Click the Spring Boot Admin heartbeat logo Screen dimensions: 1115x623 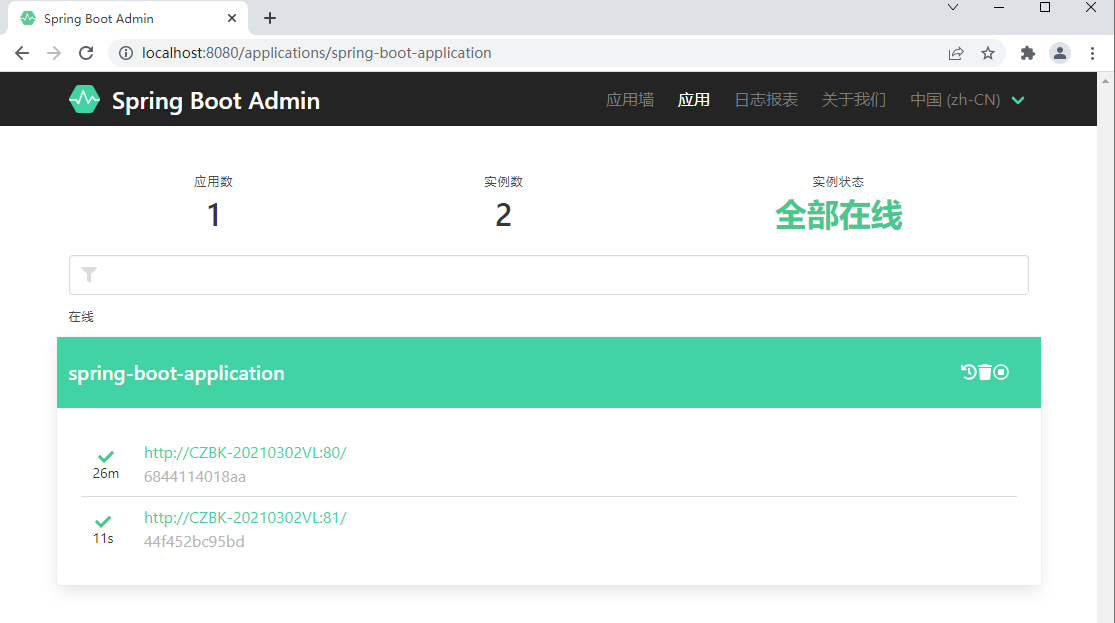pos(85,100)
